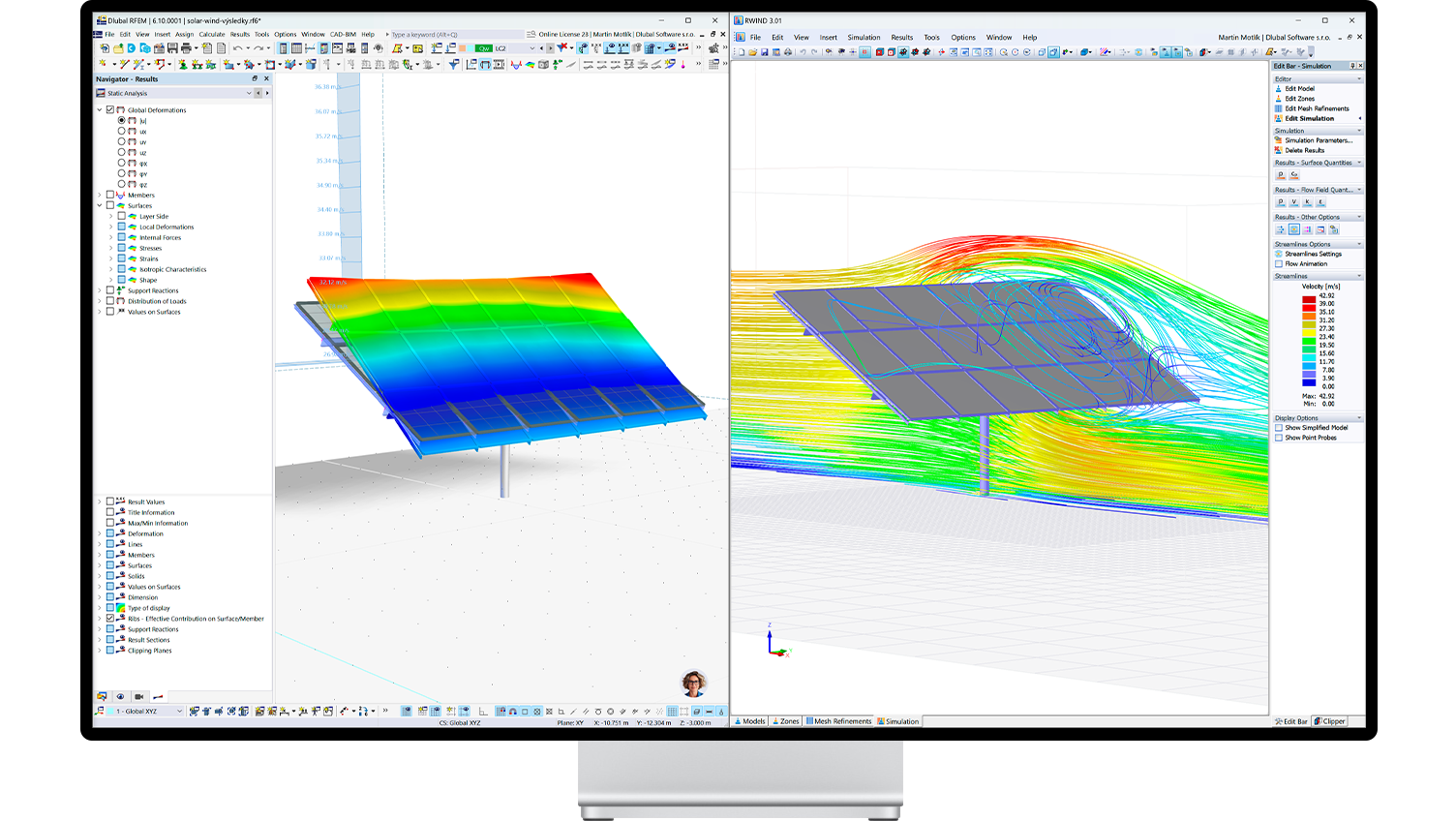Click Edit Model in the Edit Bar
Viewport: 1456px width, 821px height.
(1299, 89)
